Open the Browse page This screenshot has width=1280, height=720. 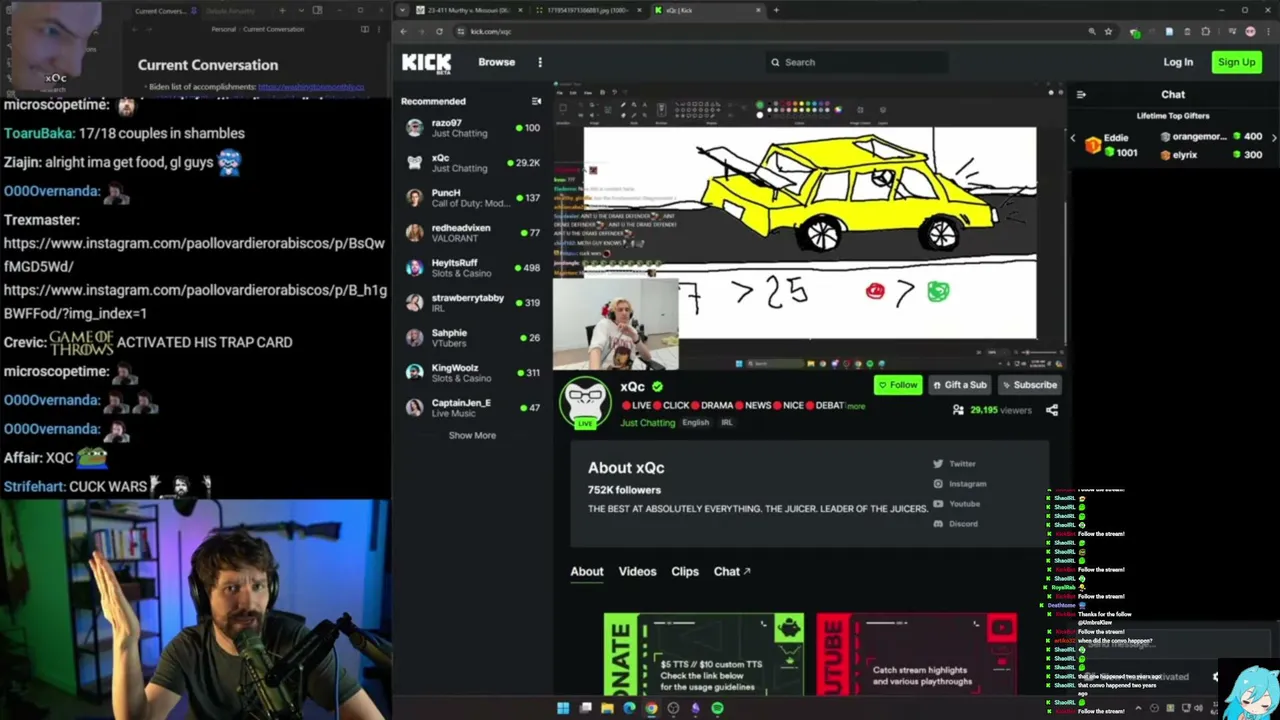click(496, 62)
